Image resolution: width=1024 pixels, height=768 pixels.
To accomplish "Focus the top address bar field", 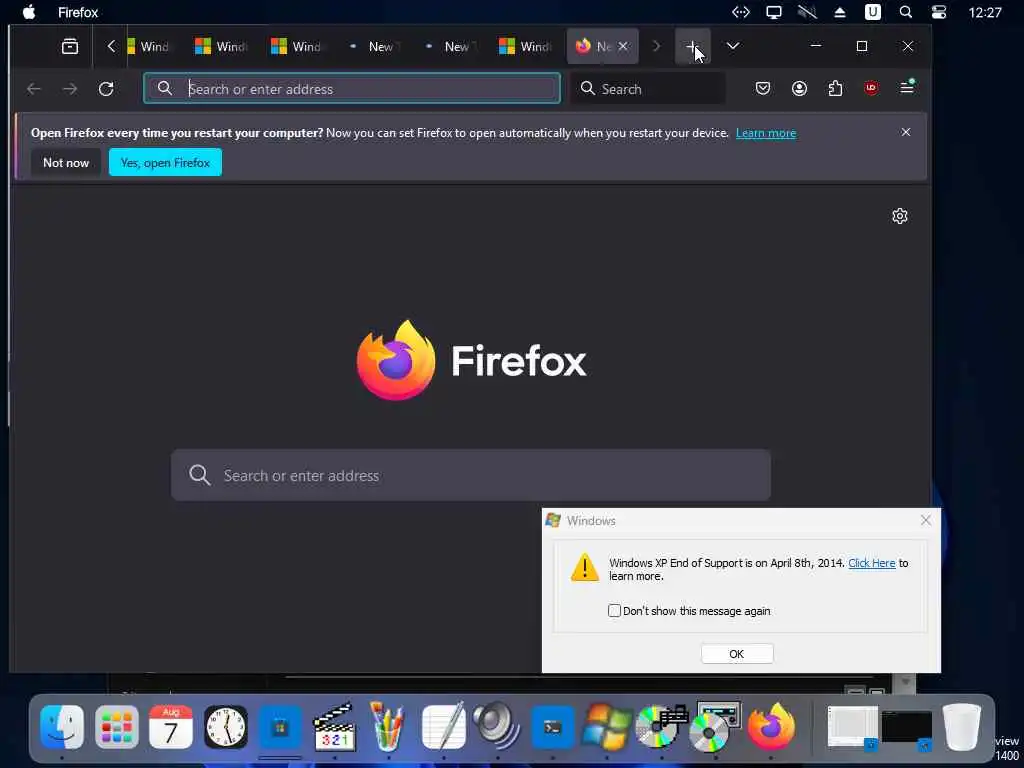I will click(x=352, y=89).
